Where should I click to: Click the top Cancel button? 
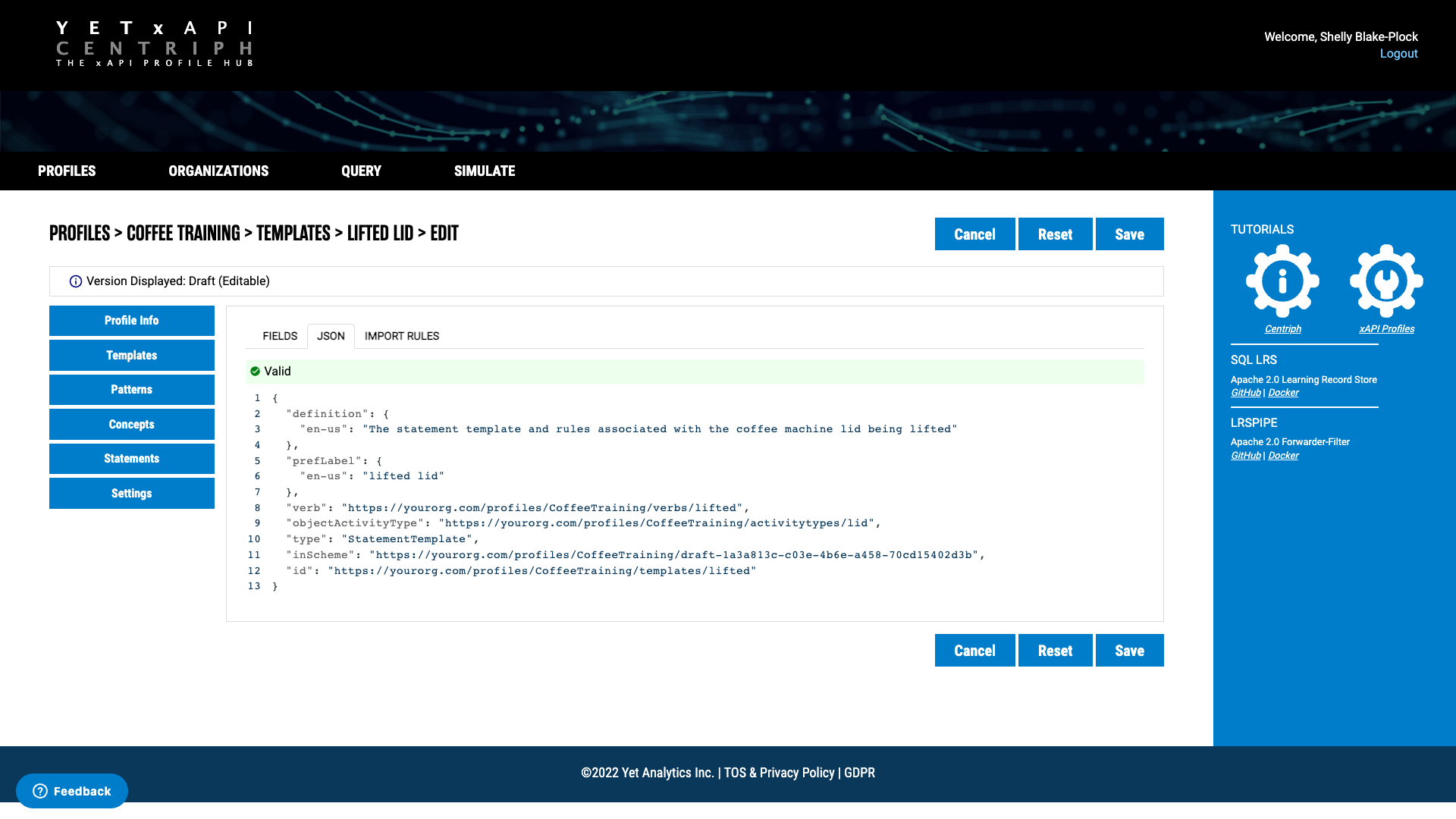click(x=974, y=234)
